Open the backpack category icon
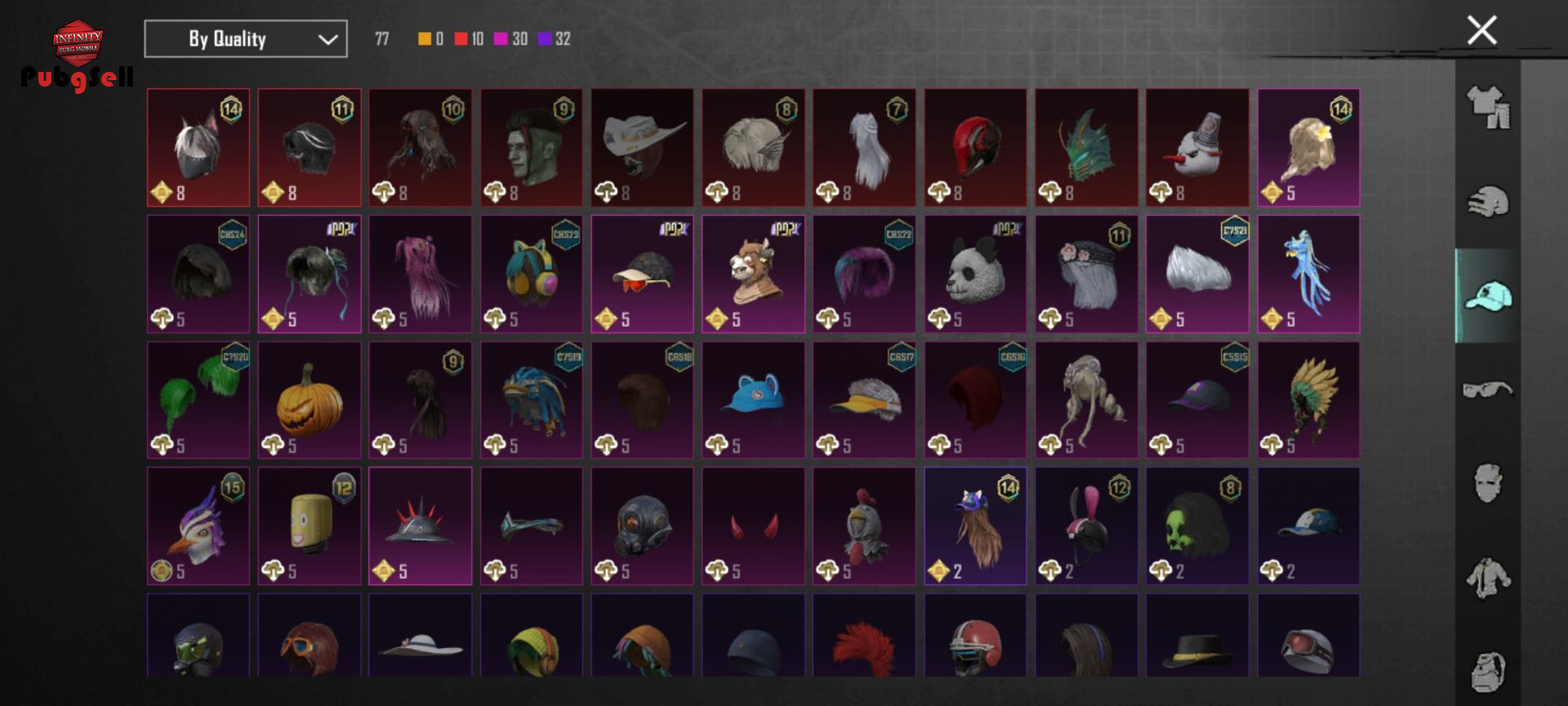1568x706 pixels. (1488, 672)
